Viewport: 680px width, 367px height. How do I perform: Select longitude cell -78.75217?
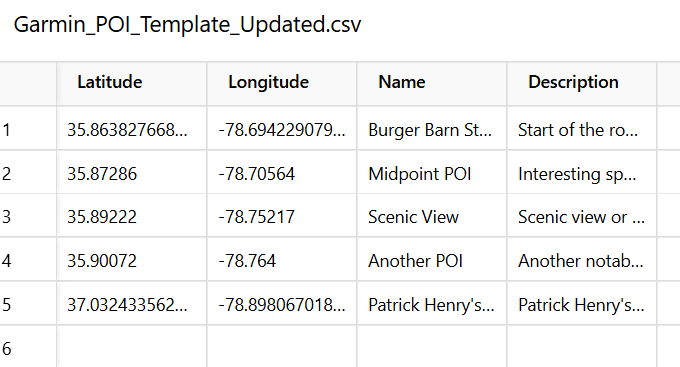pyautogui.click(x=282, y=216)
